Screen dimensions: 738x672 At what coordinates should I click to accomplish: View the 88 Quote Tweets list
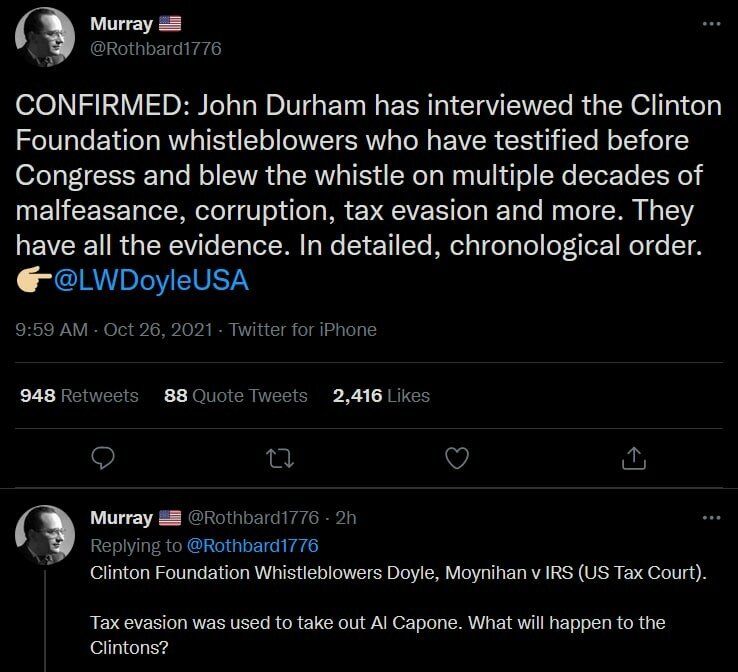235,396
